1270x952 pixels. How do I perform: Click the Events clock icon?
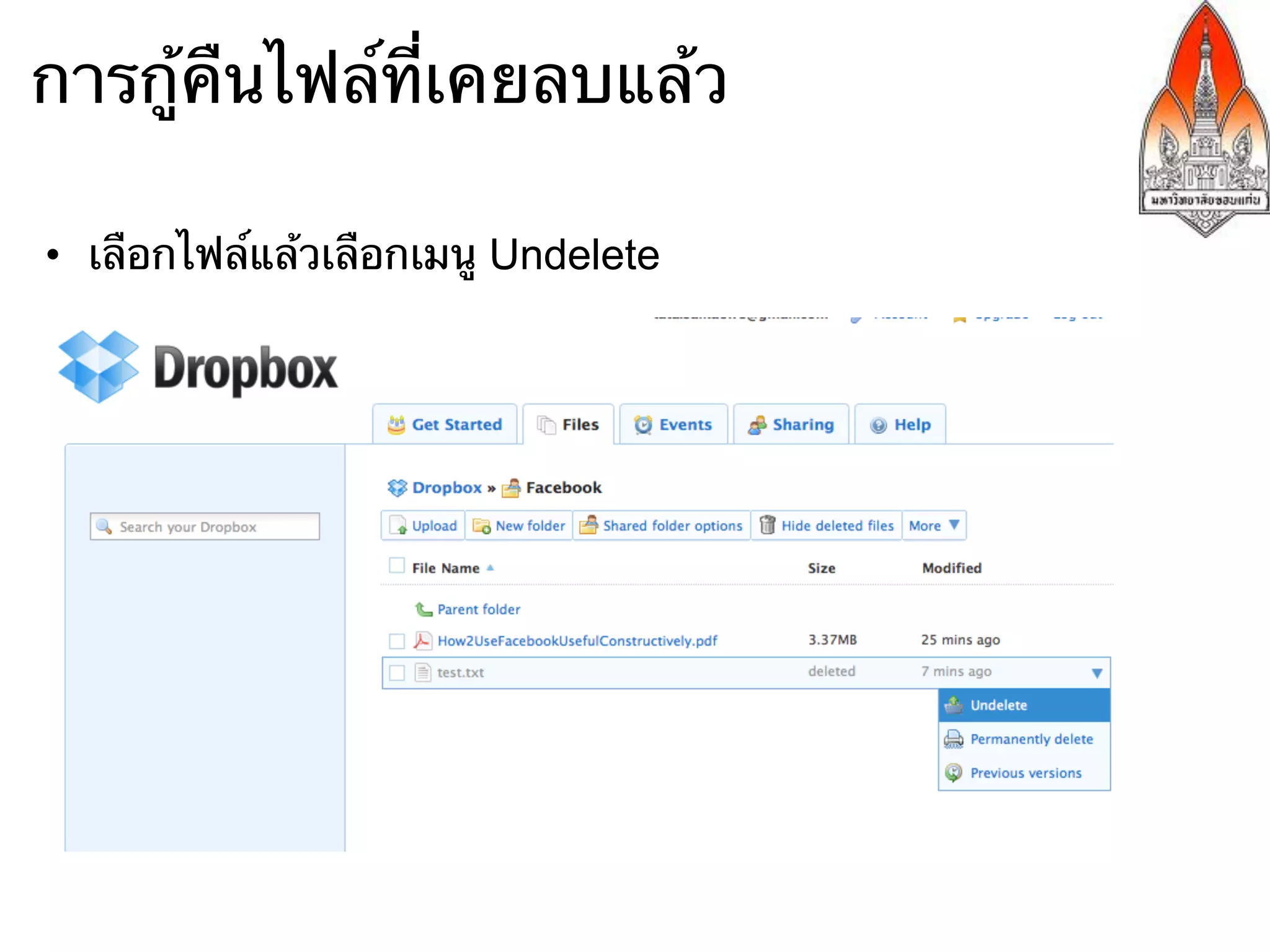(x=643, y=425)
